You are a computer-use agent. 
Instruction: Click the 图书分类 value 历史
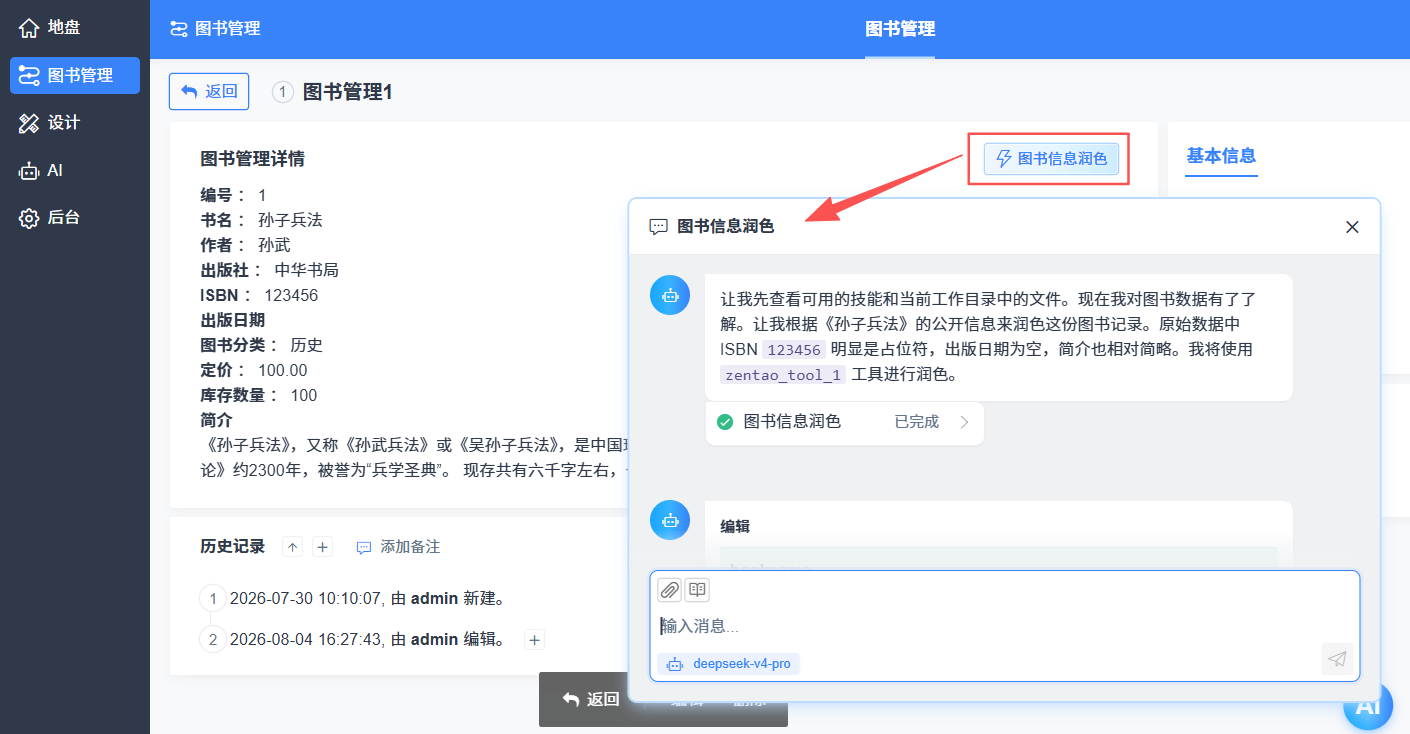pos(306,345)
